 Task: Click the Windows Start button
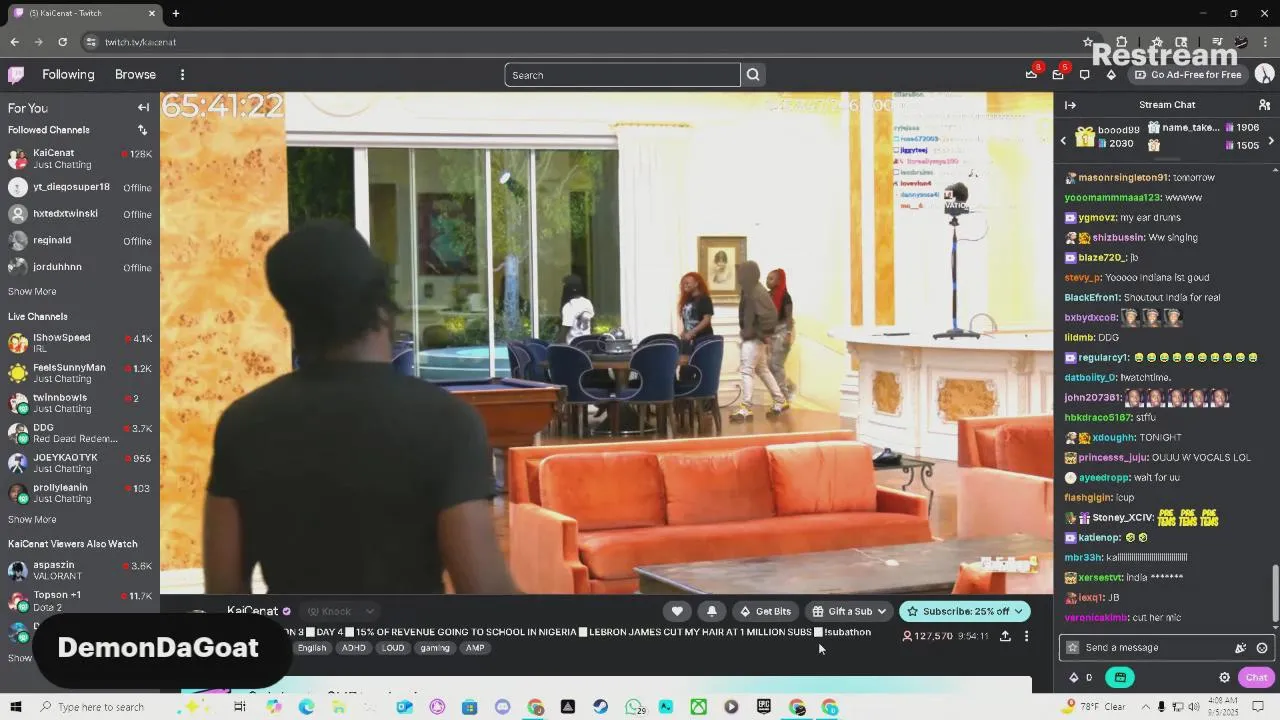pyautogui.click(x=16, y=707)
